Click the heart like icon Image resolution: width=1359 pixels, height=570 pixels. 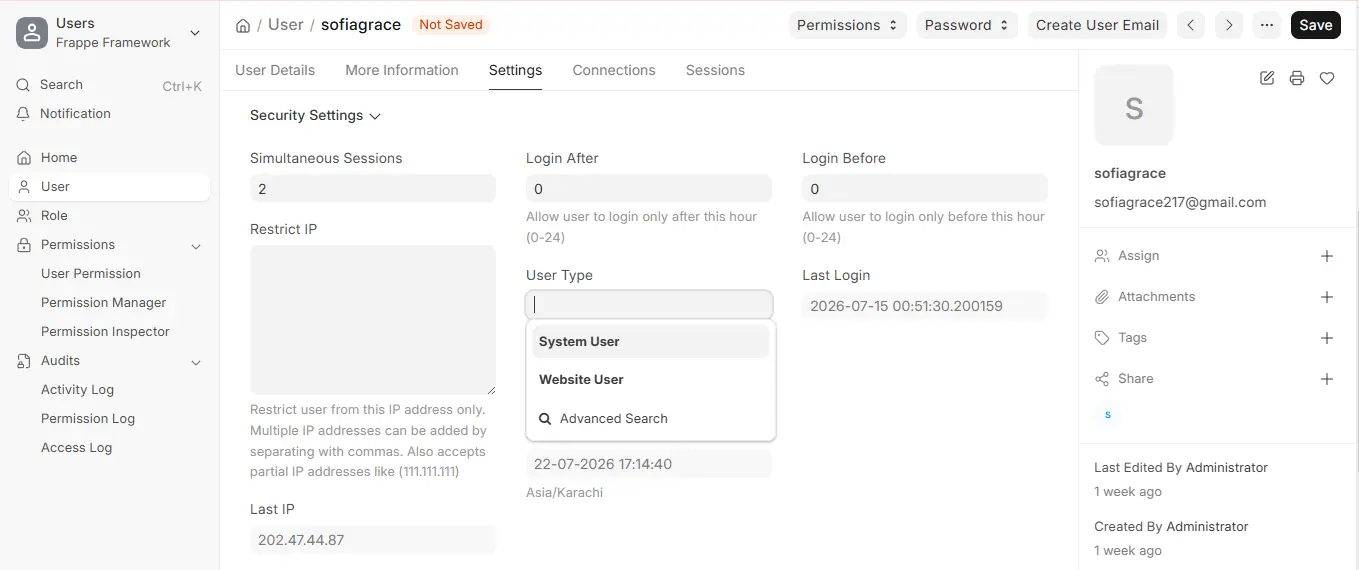(x=1327, y=78)
